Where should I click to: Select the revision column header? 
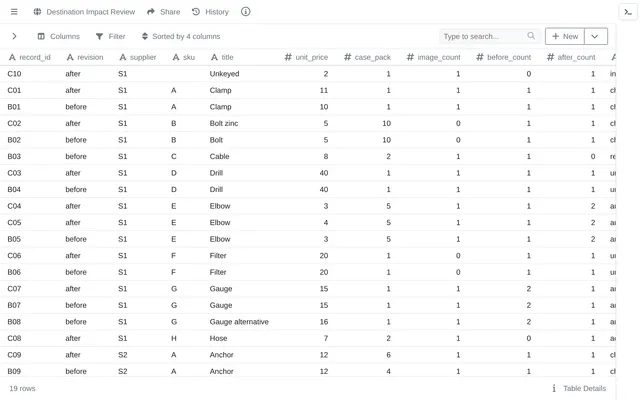coord(84,57)
